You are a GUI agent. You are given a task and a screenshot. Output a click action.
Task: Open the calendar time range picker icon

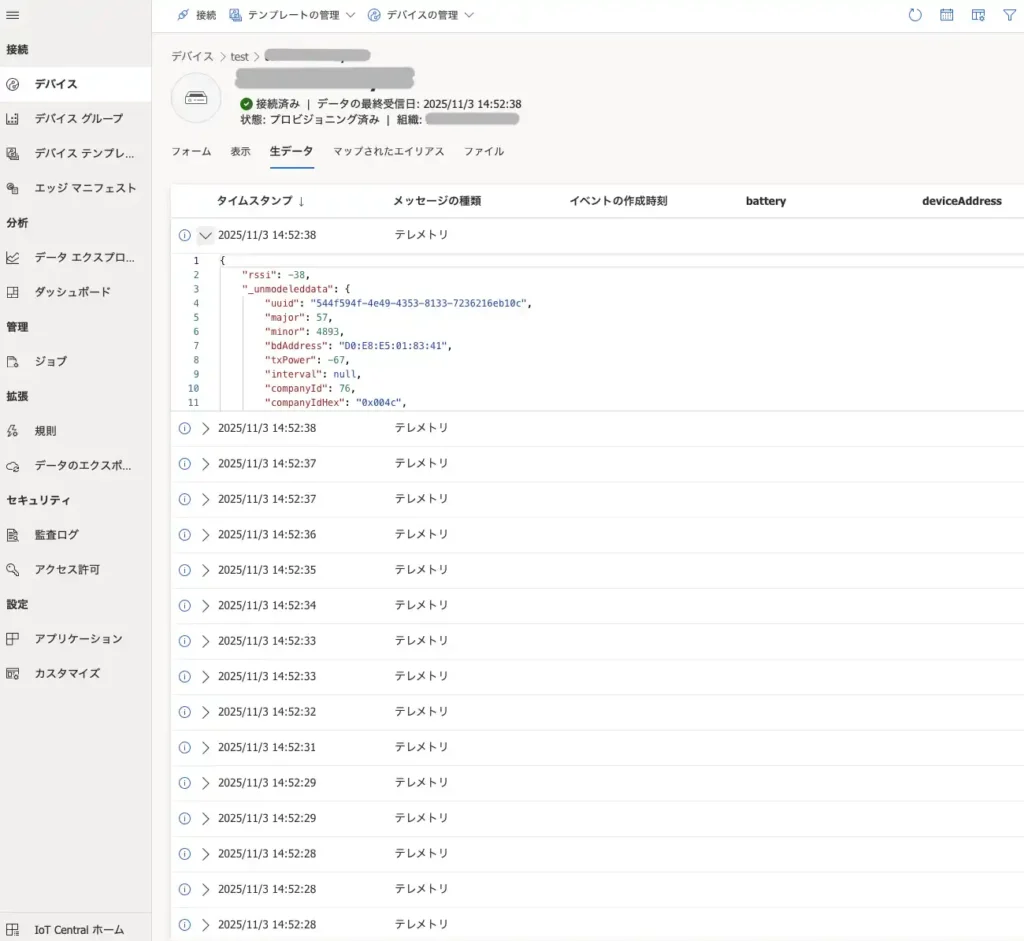pos(946,15)
